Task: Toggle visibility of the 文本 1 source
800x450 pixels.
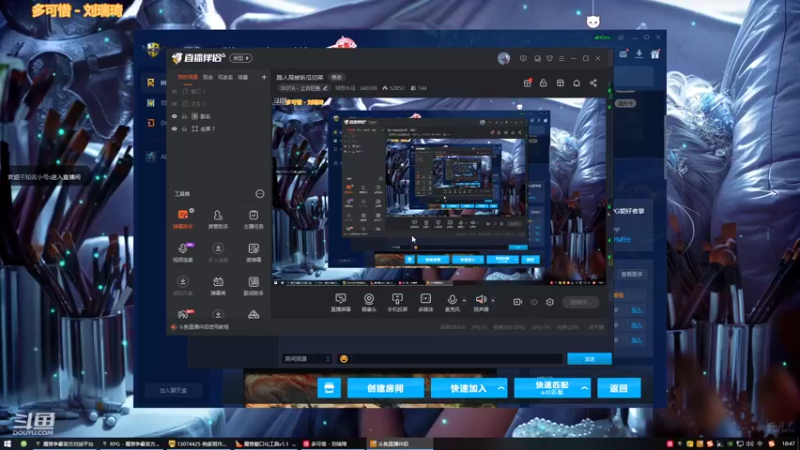Action: 174,104
